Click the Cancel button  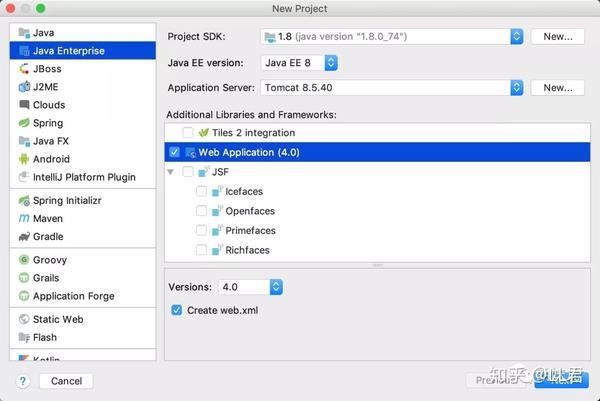(x=66, y=381)
